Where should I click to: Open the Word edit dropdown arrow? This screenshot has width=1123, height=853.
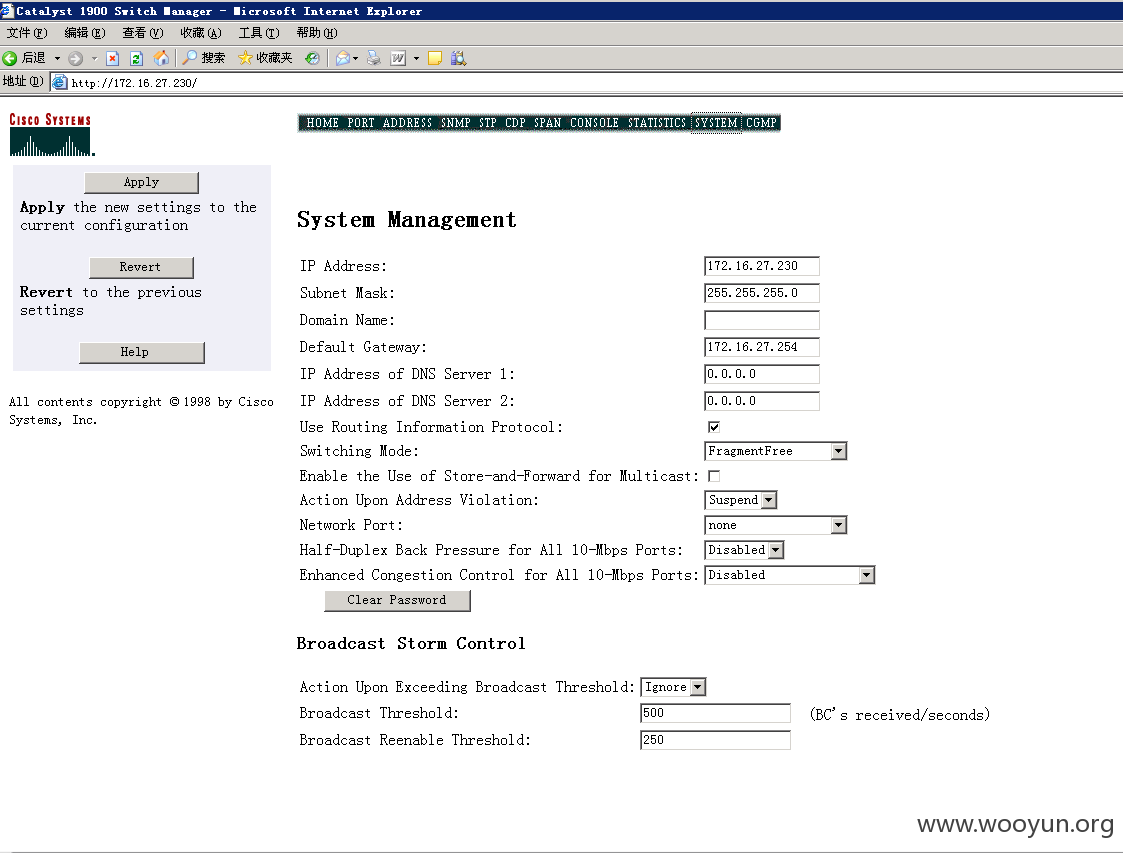click(416, 58)
